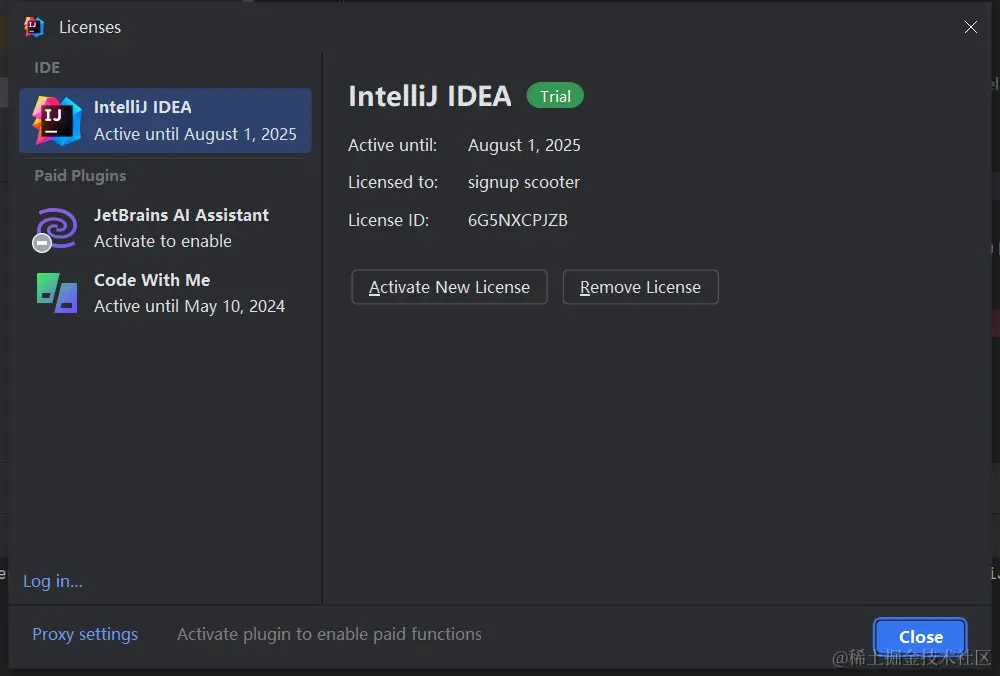Image resolution: width=1000 pixels, height=676 pixels.
Task: Click the August 1, 2025 date in details
Action: (x=524, y=145)
